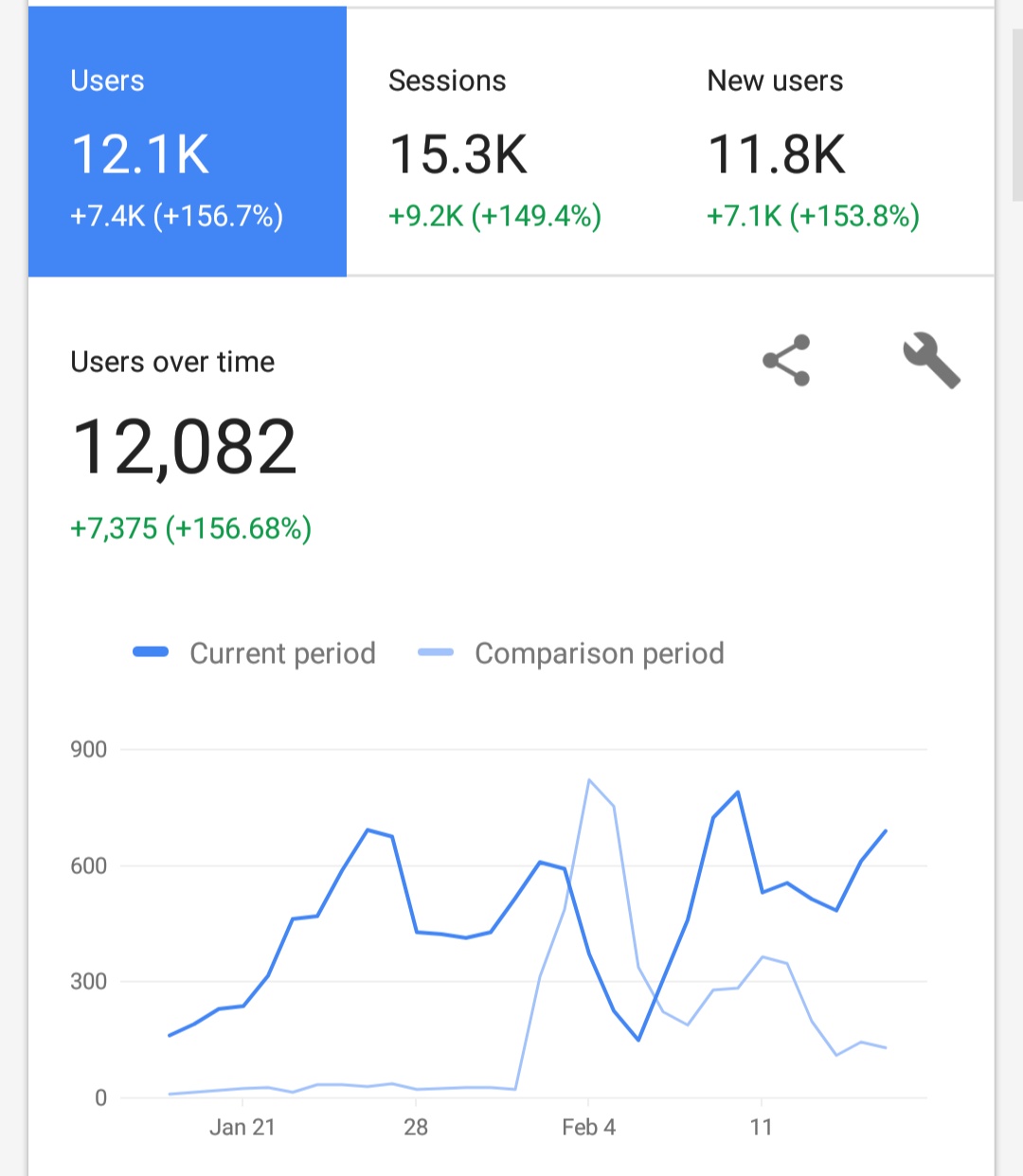Open chart settings via the wrench icon
The width and height of the screenshot is (1023, 1176).
pos(931,361)
